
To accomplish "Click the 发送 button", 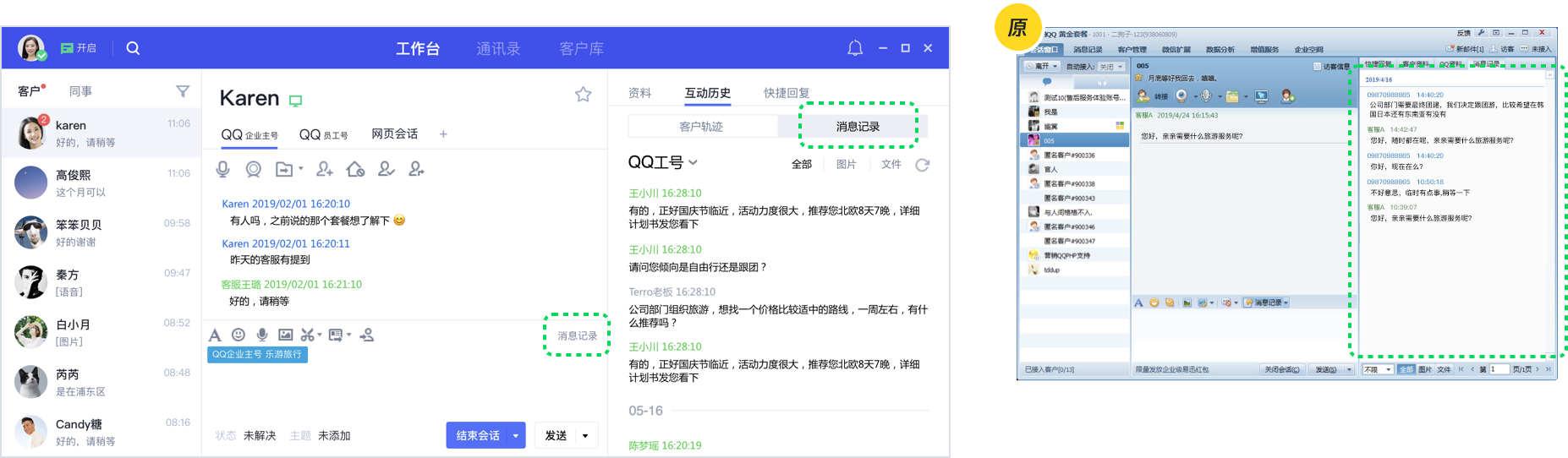I will point(556,435).
